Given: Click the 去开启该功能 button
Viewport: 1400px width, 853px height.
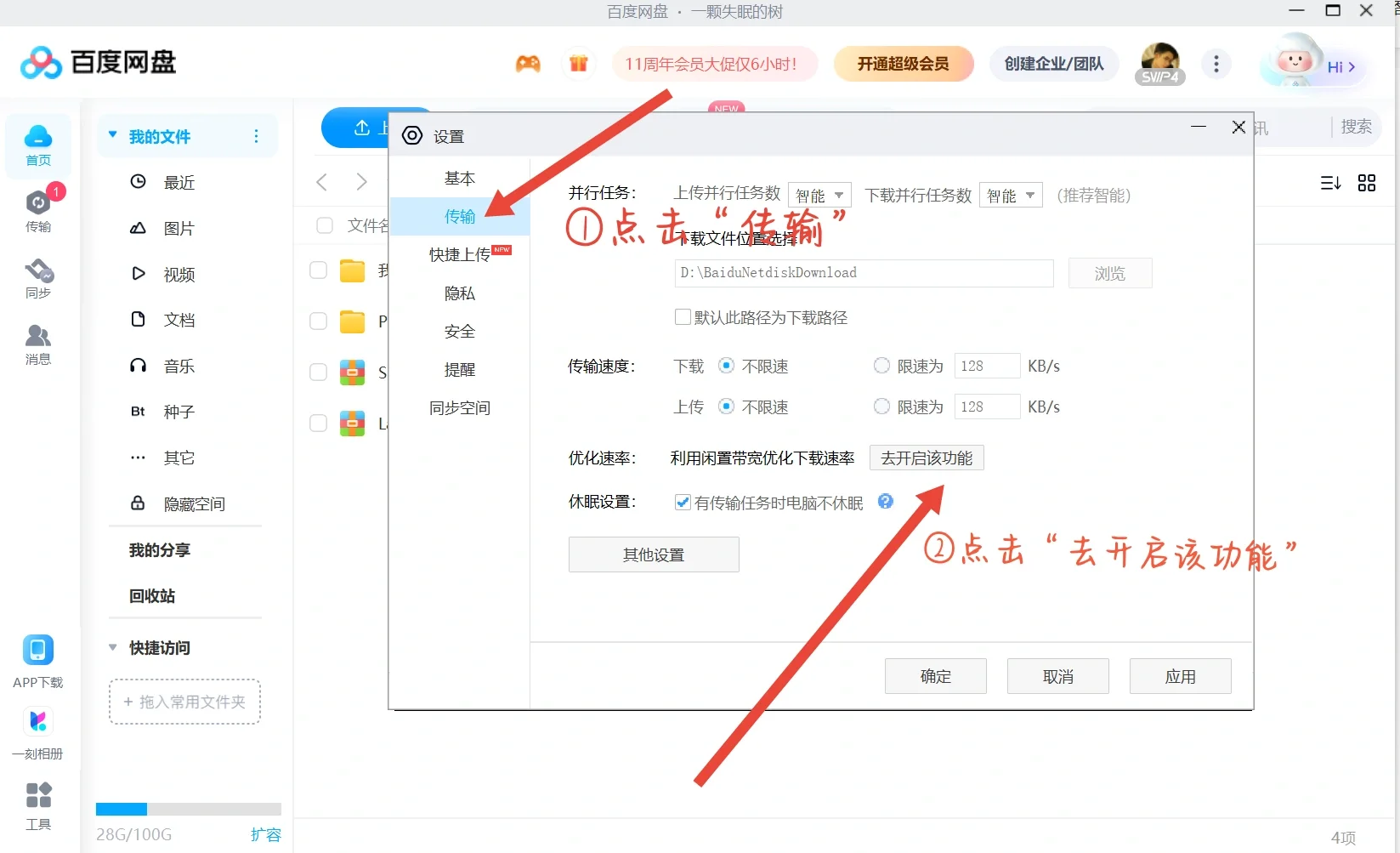Looking at the screenshot, I should click(926, 458).
